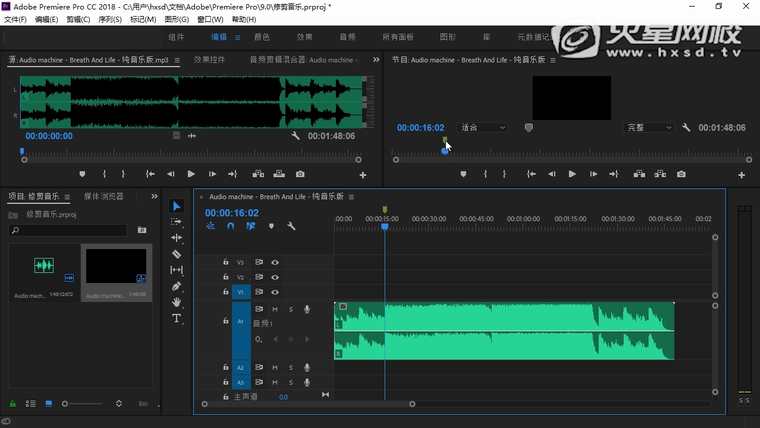The image size is (760, 428).
Task: Click the Track Select Forward tool
Action: (177, 222)
